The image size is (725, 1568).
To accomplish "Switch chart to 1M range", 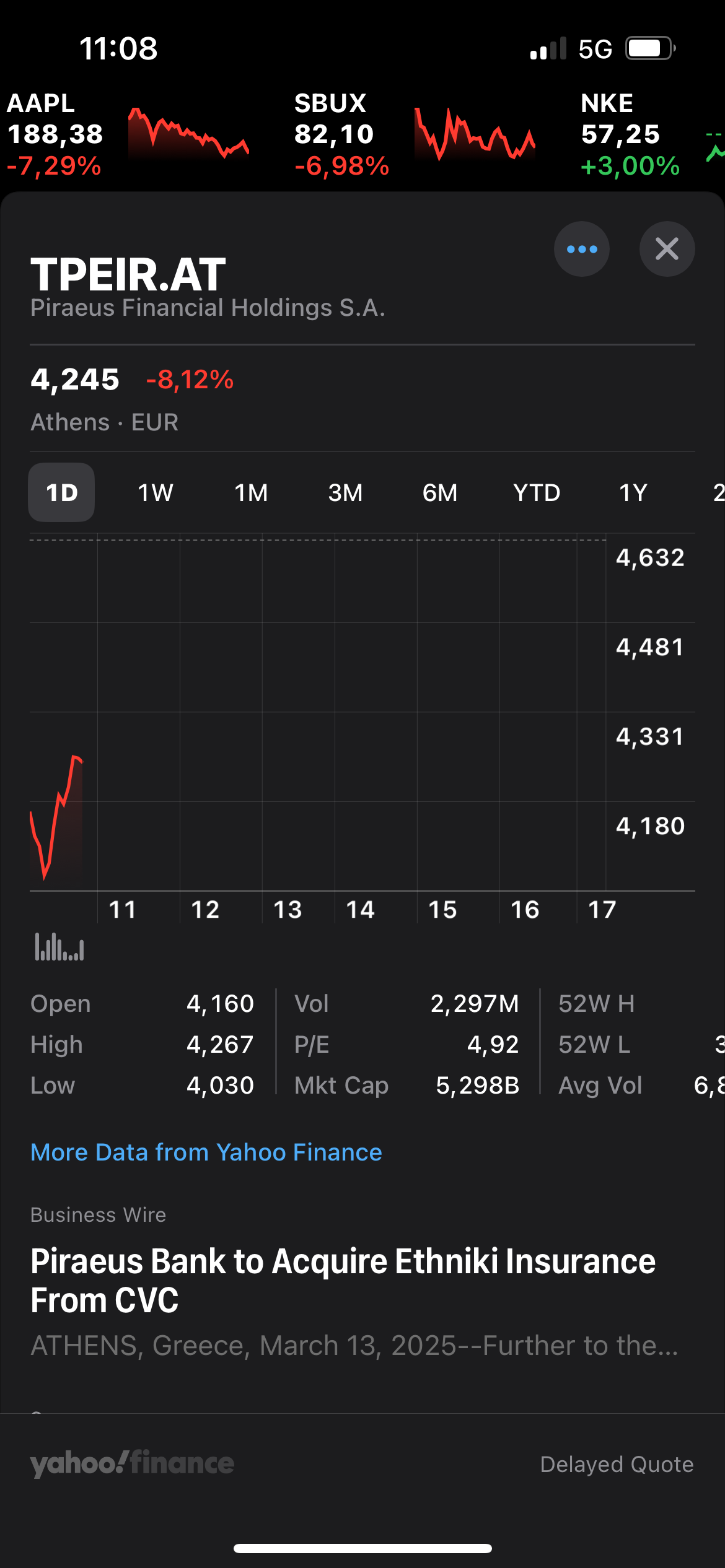I will pos(251,492).
